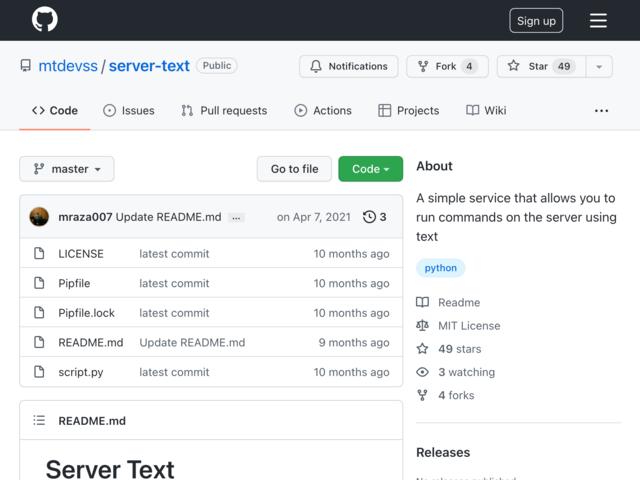Open the 3 commits count link
Viewport: 640px width, 480px height.
(x=375, y=217)
